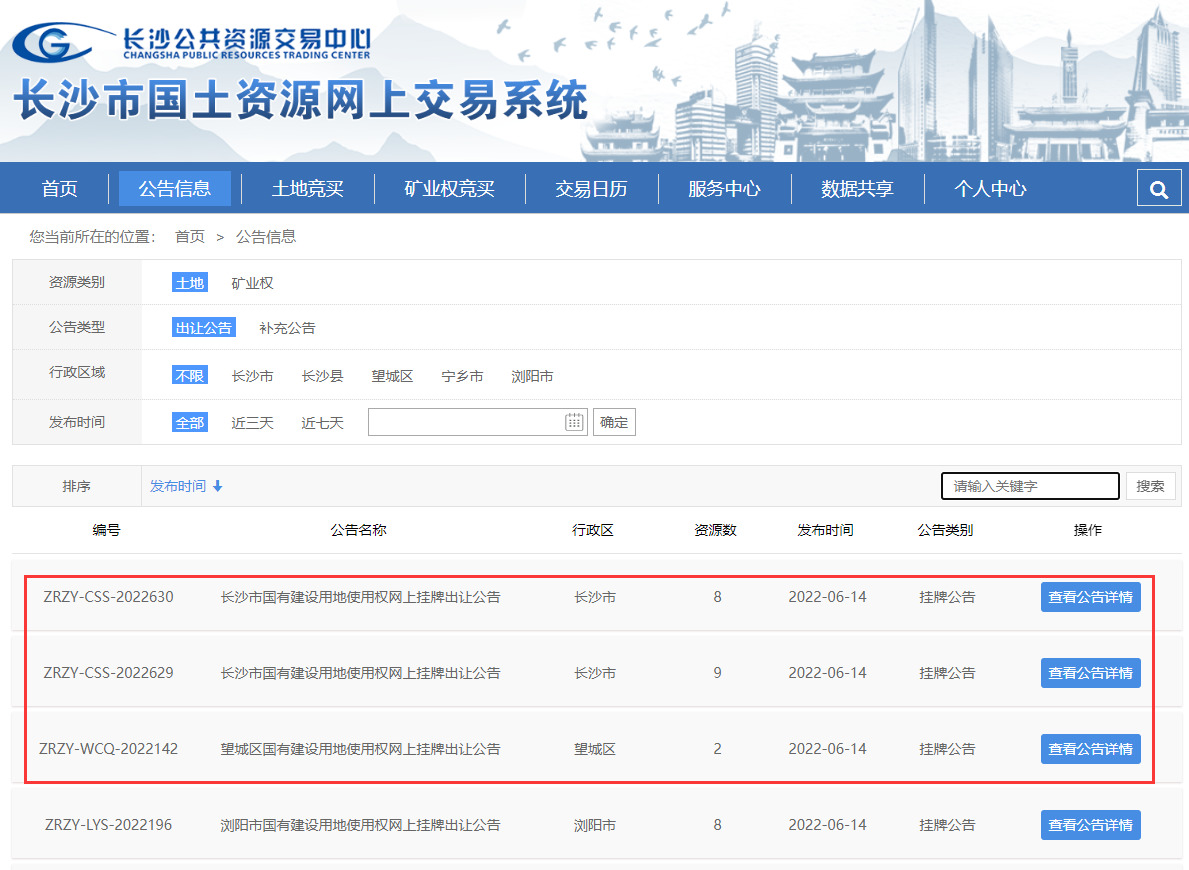Filter by 浏阳市 administrative region
Viewport: 1189px width, 870px height.
(x=532, y=376)
